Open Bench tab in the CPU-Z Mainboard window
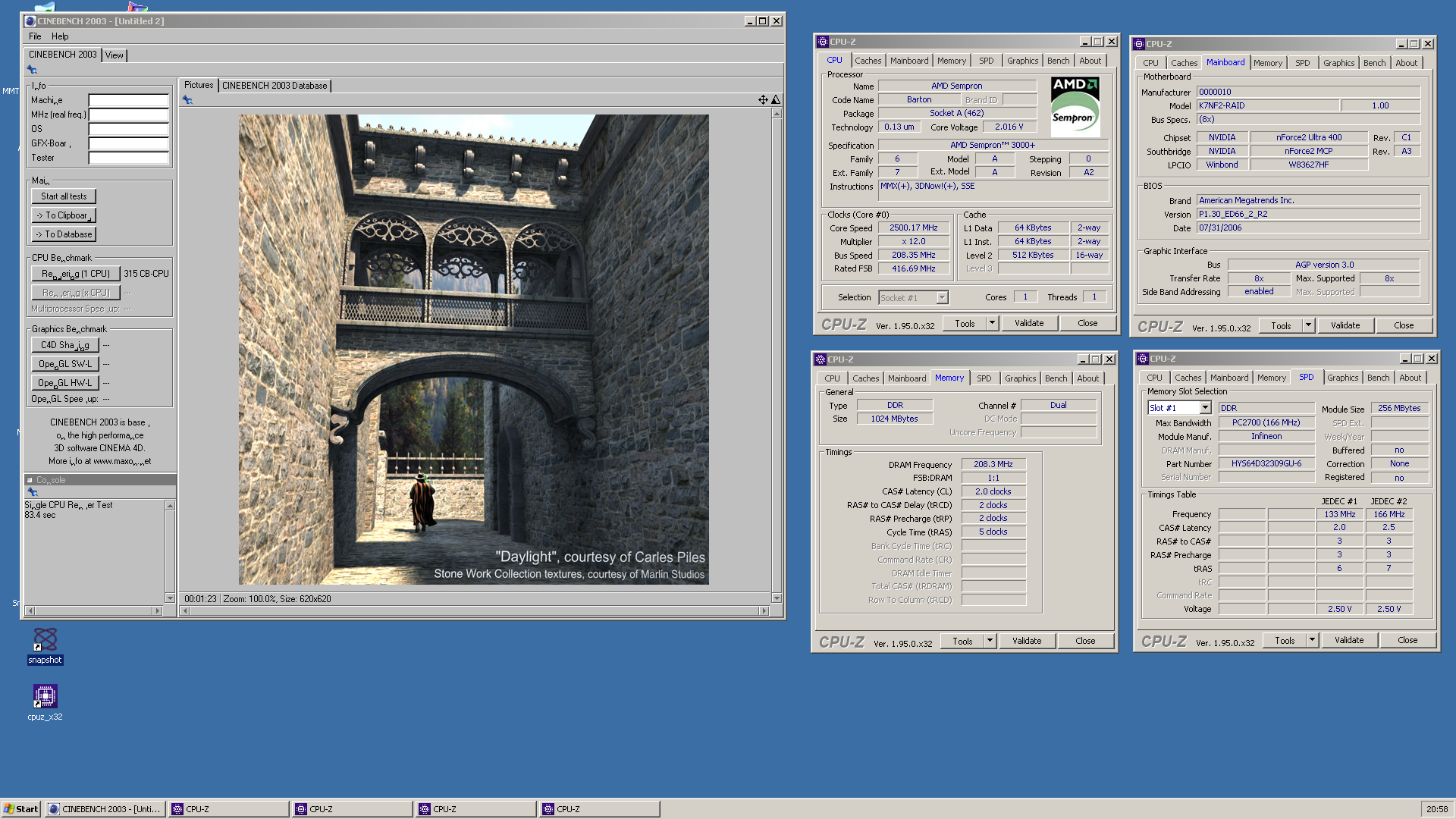The image size is (1456, 819). coord(1374,63)
